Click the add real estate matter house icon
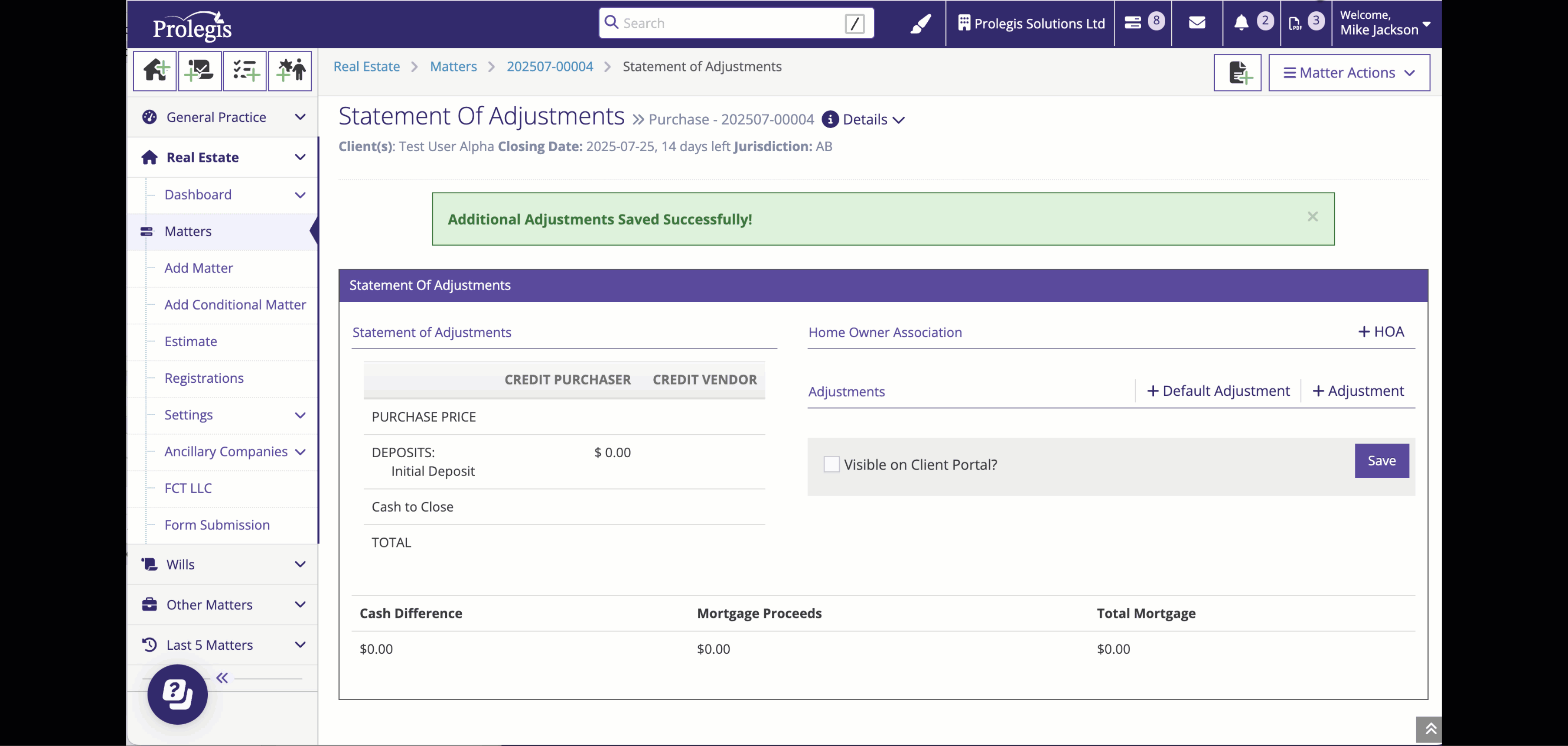The height and width of the screenshot is (746, 1568). coord(155,71)
